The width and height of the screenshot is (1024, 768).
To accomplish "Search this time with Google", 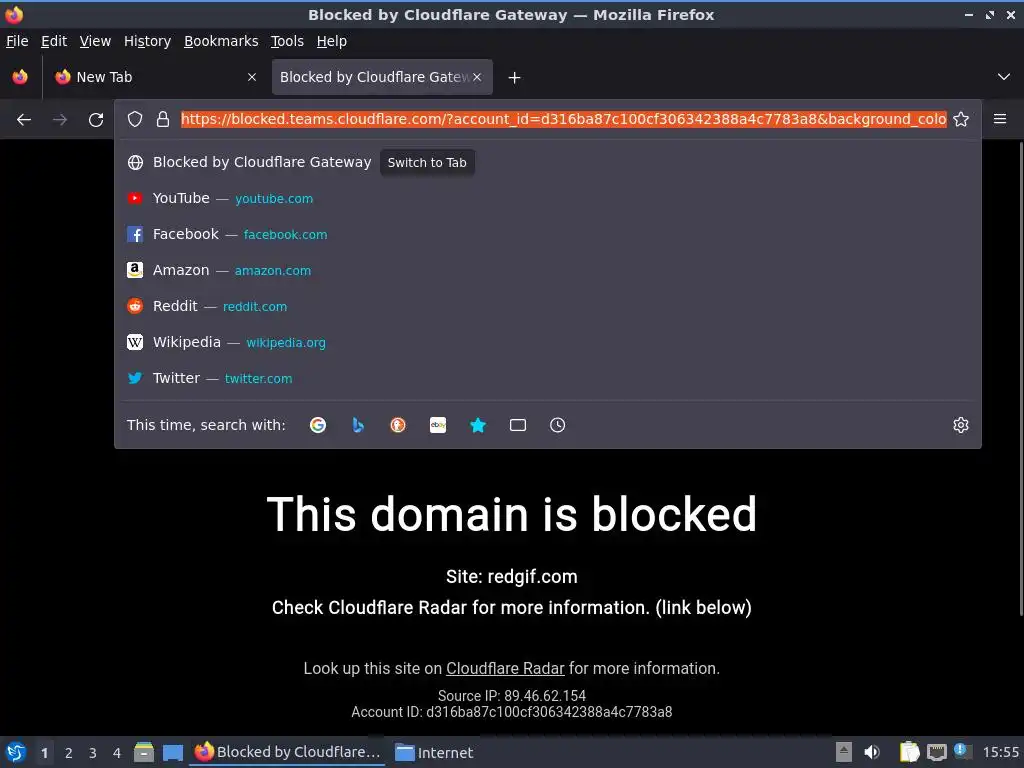I will pos(318,425).
